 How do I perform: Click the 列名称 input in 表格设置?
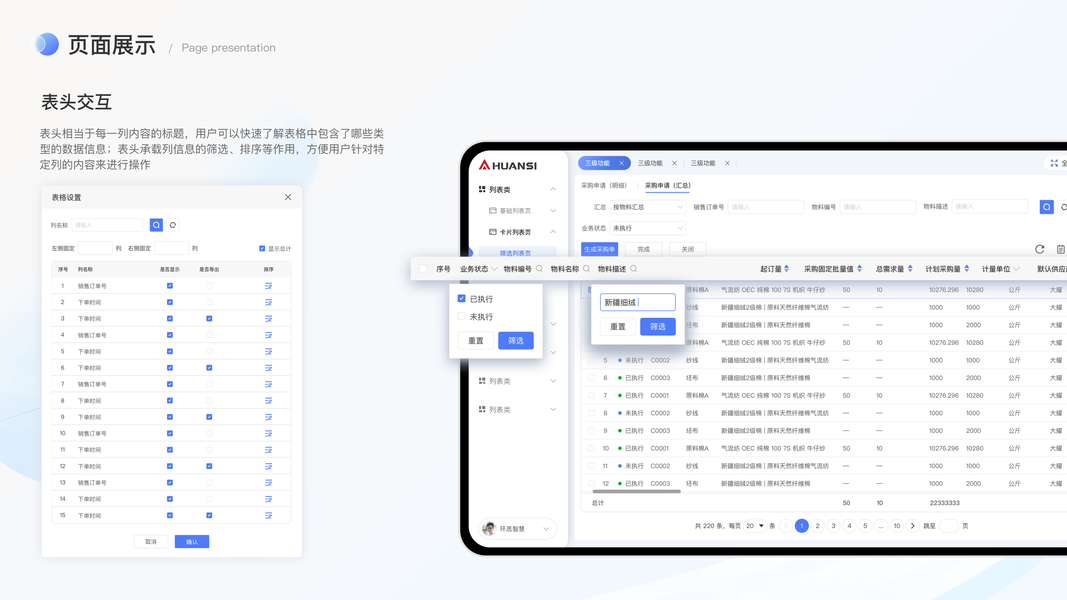coord(107,224)
